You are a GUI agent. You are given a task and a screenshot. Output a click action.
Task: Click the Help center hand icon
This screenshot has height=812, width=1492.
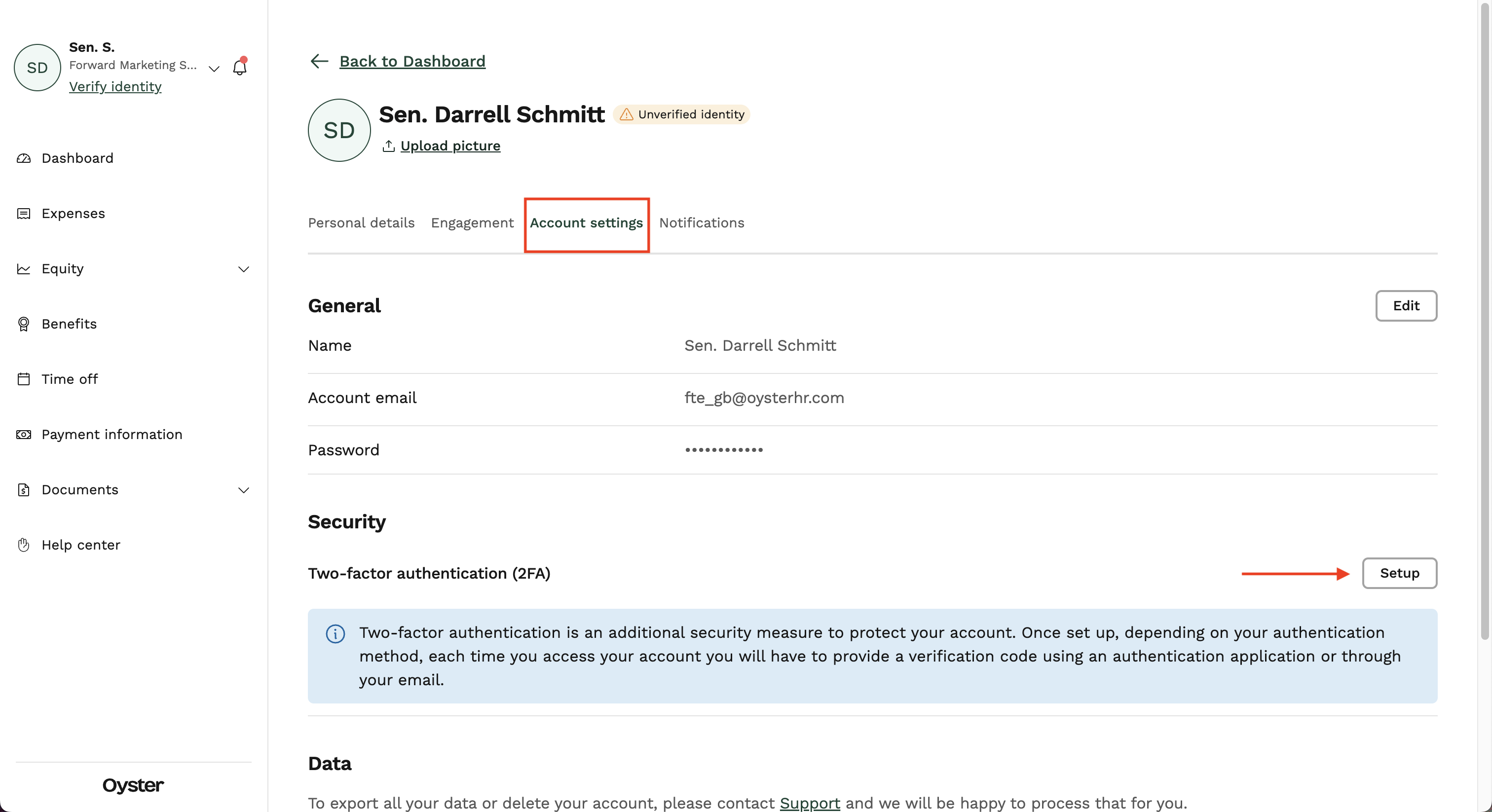click(24, 545)
